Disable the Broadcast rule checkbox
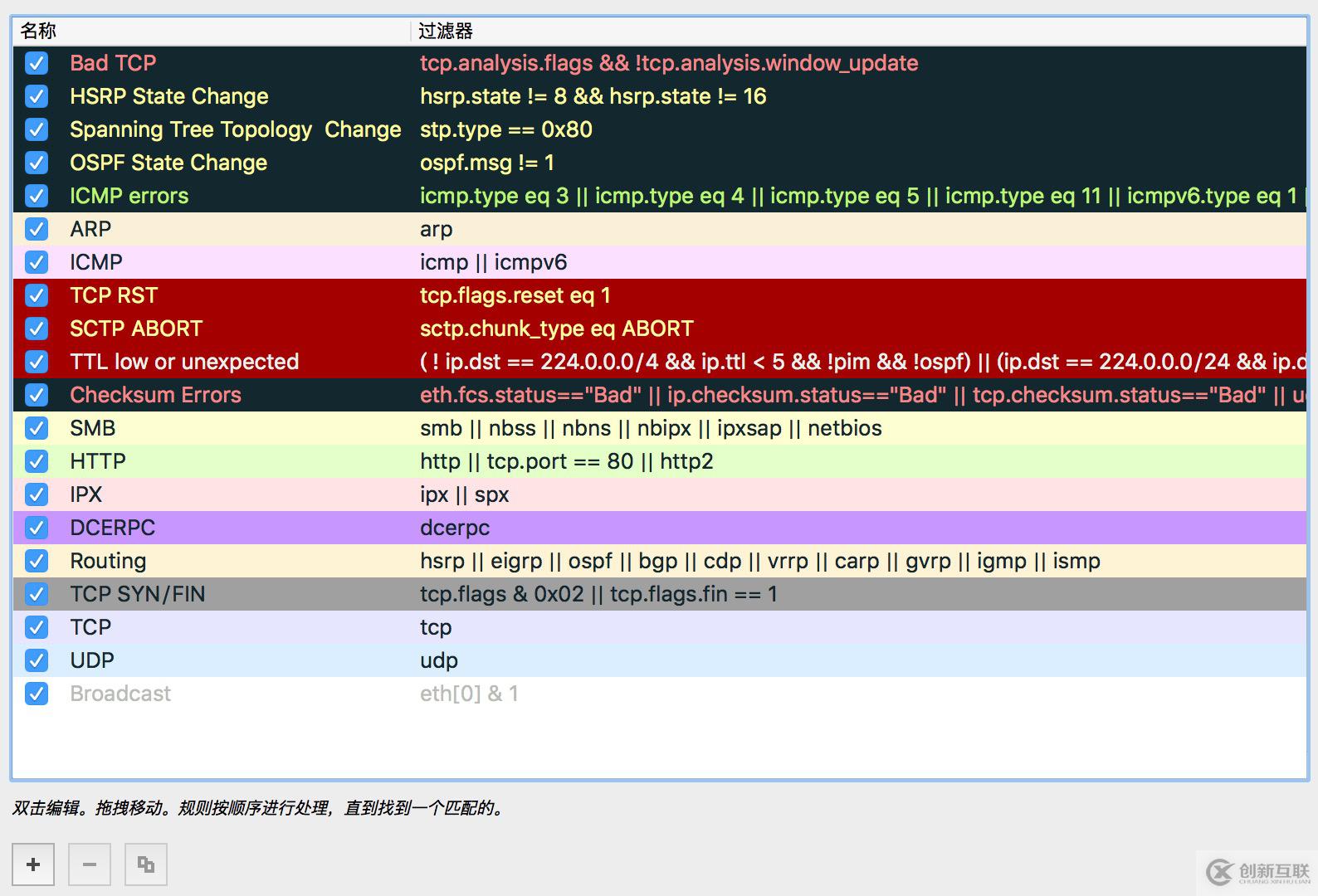This screenshot has height=896, width=1318. tap(37, 694)
